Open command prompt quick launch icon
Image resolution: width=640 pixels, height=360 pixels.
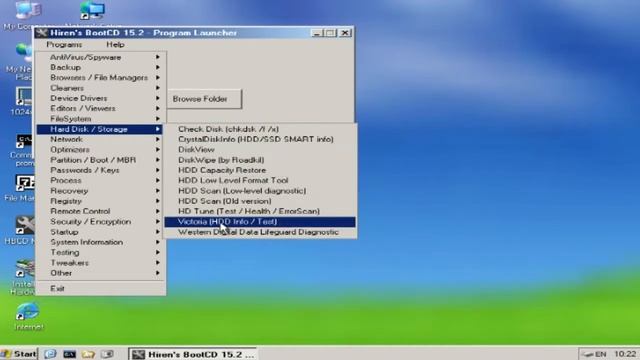click(x=70, y=354)
